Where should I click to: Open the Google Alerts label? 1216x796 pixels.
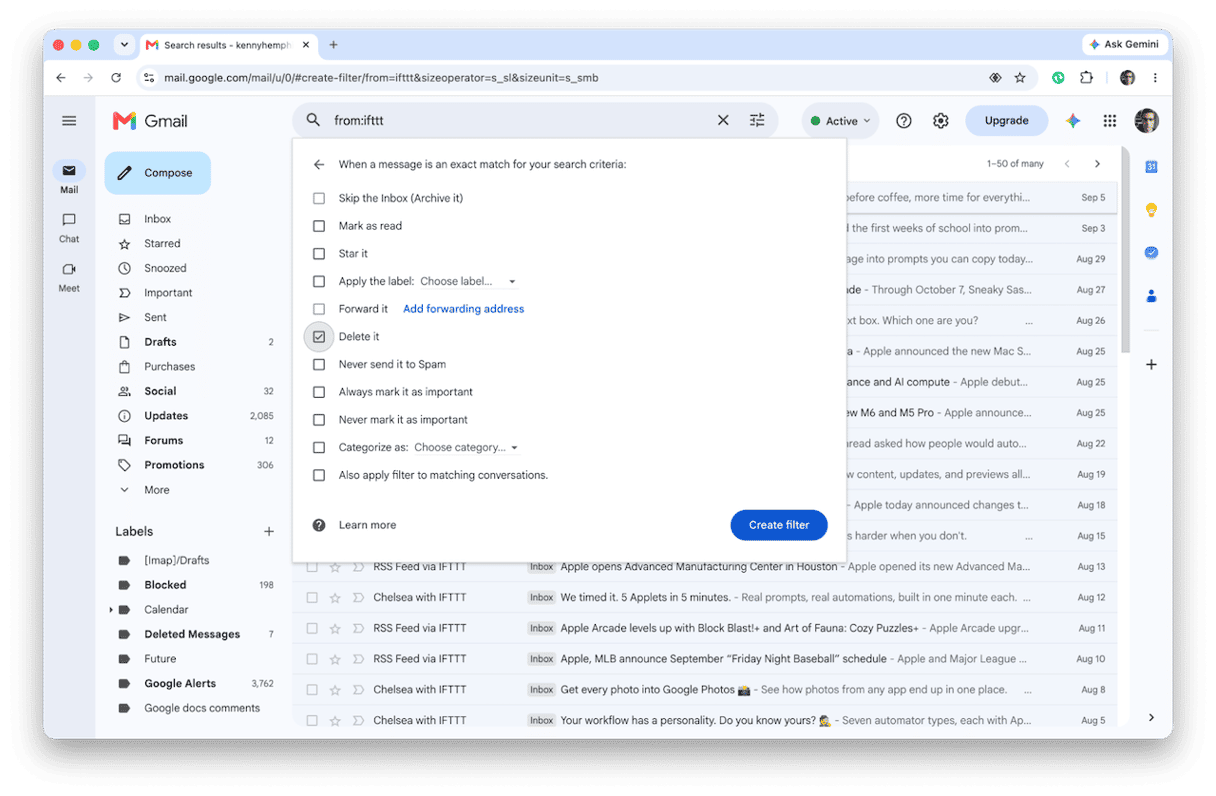coord(180,684)
